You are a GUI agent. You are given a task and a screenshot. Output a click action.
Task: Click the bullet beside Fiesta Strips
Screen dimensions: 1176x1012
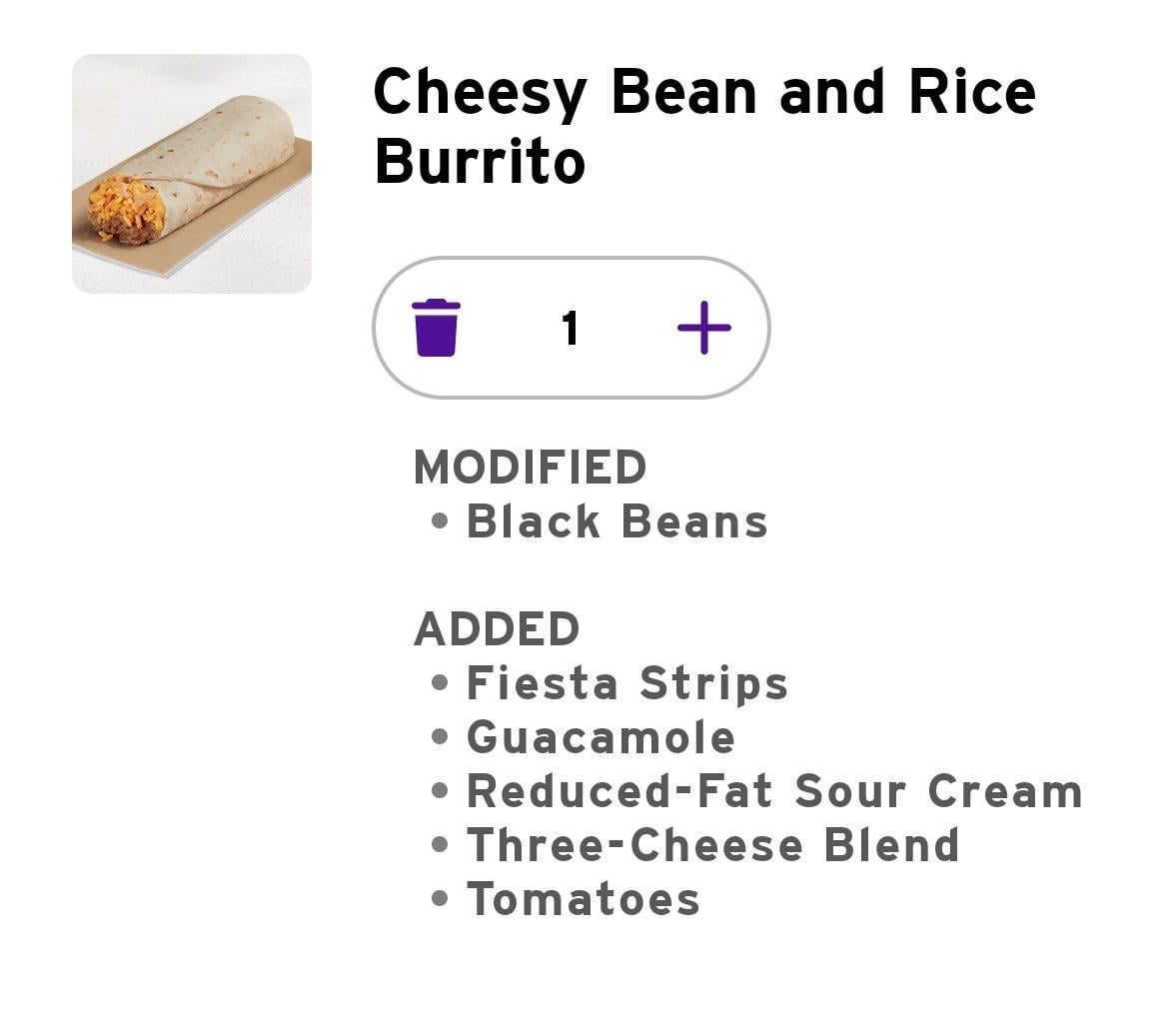(440, 683)
